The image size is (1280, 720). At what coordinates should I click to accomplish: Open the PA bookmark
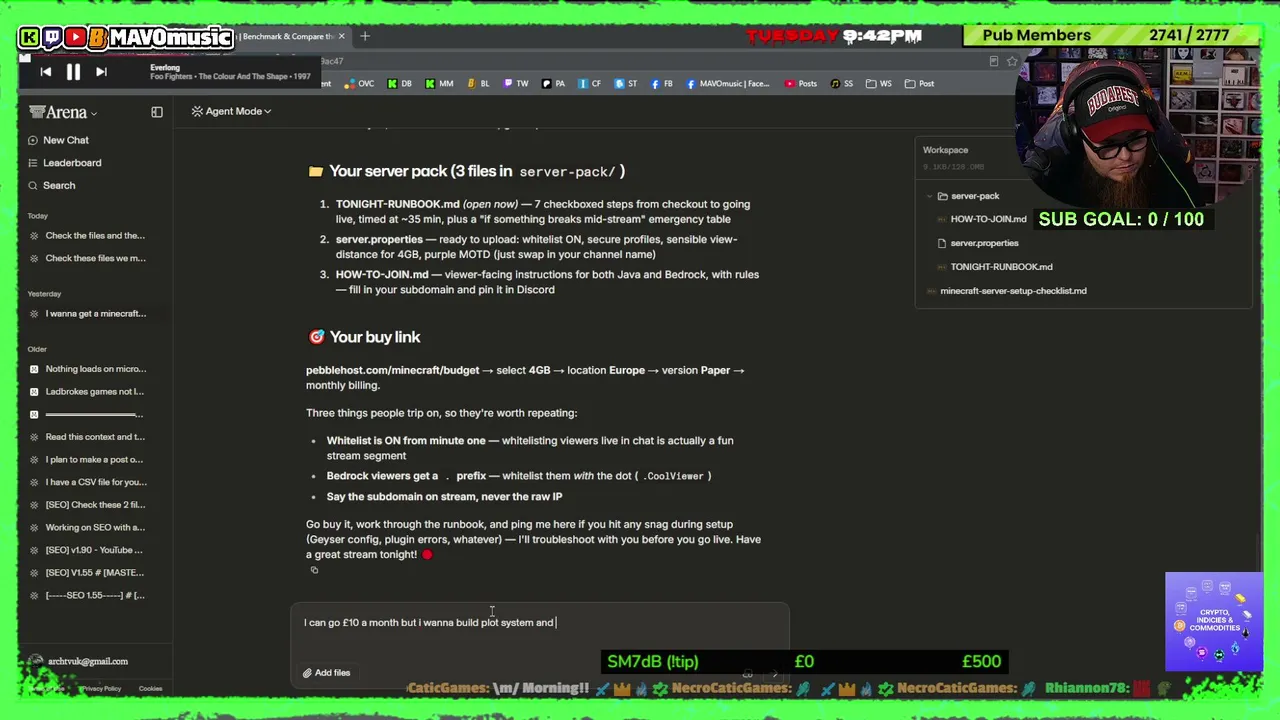554,84
